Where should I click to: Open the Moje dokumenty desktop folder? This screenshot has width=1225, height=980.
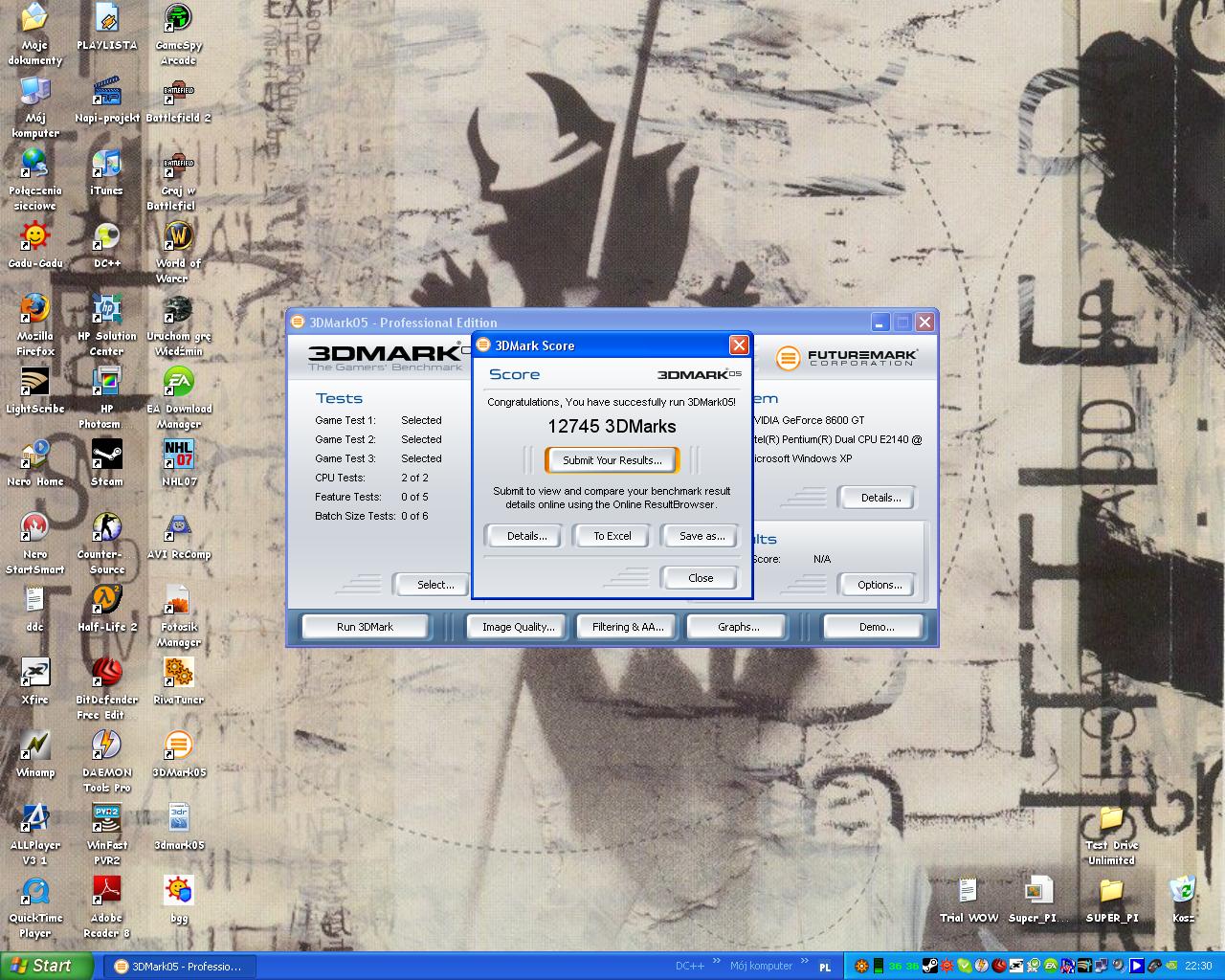[x=34, y=34]
